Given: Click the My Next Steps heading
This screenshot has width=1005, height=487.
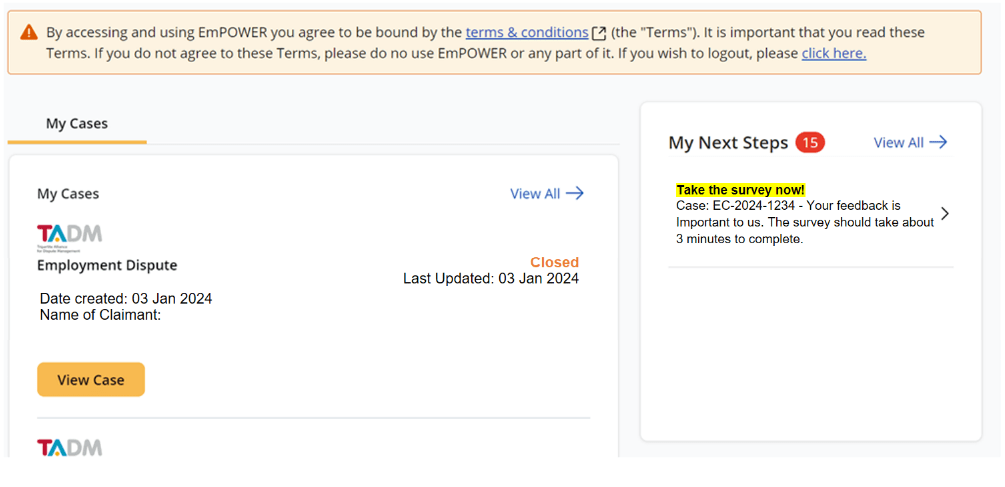Looking at the screenshot, I should pos(728,143).
